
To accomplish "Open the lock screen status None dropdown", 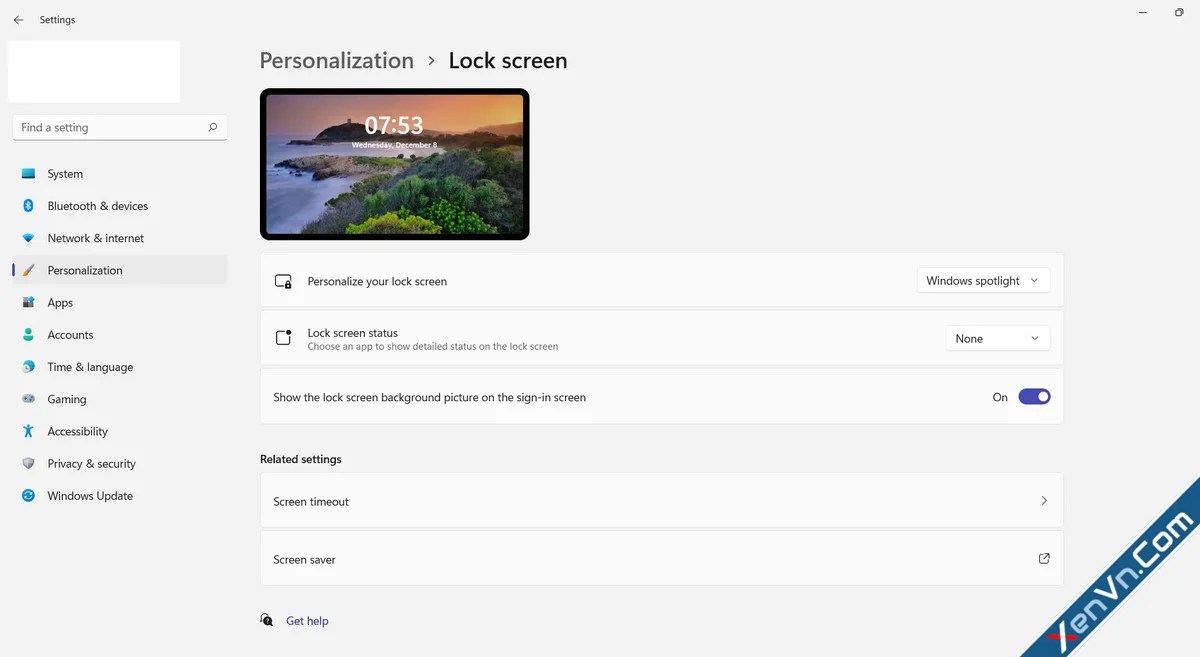I will [997, 337].
